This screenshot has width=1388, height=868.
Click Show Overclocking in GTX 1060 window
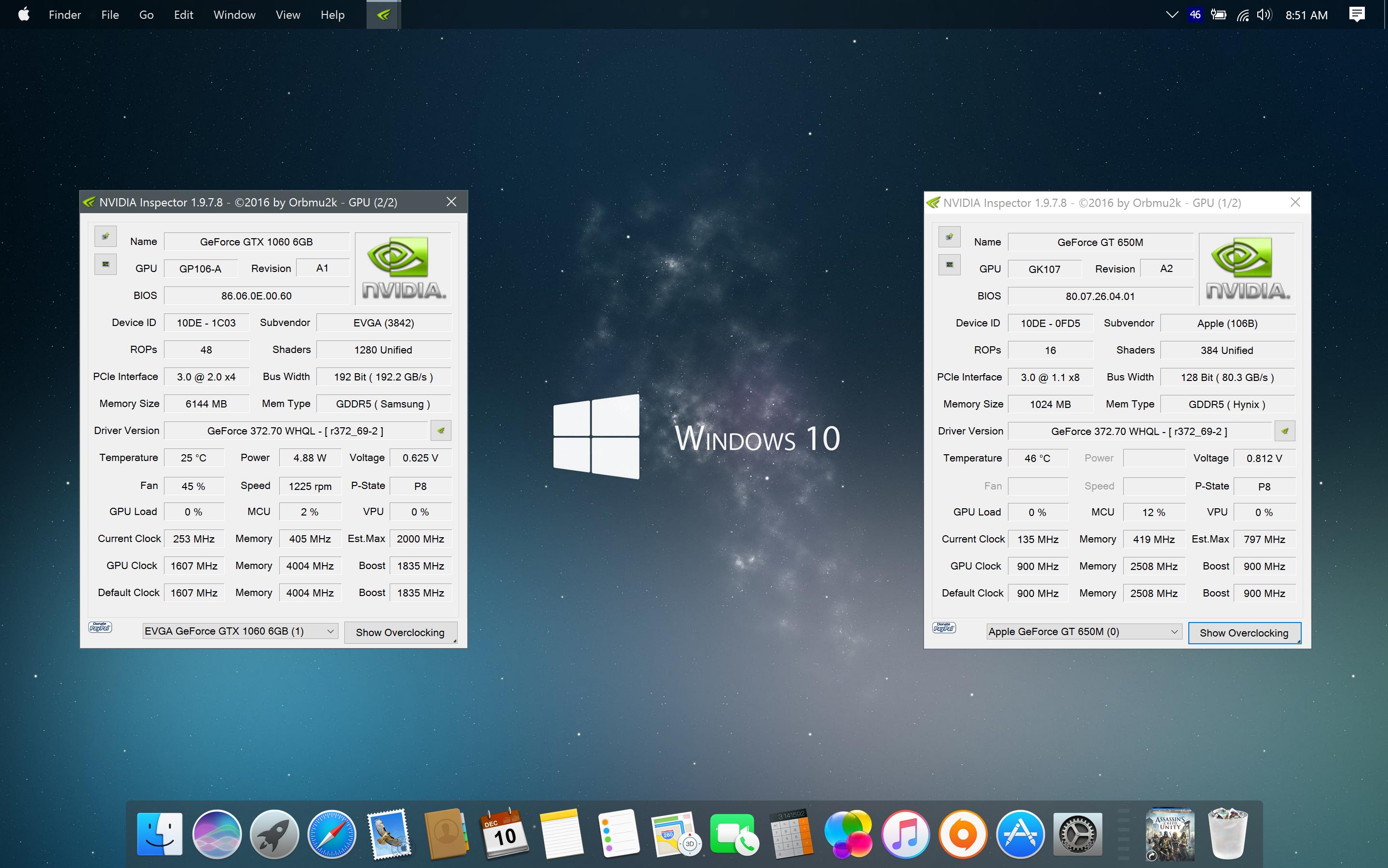pos(401,632)
